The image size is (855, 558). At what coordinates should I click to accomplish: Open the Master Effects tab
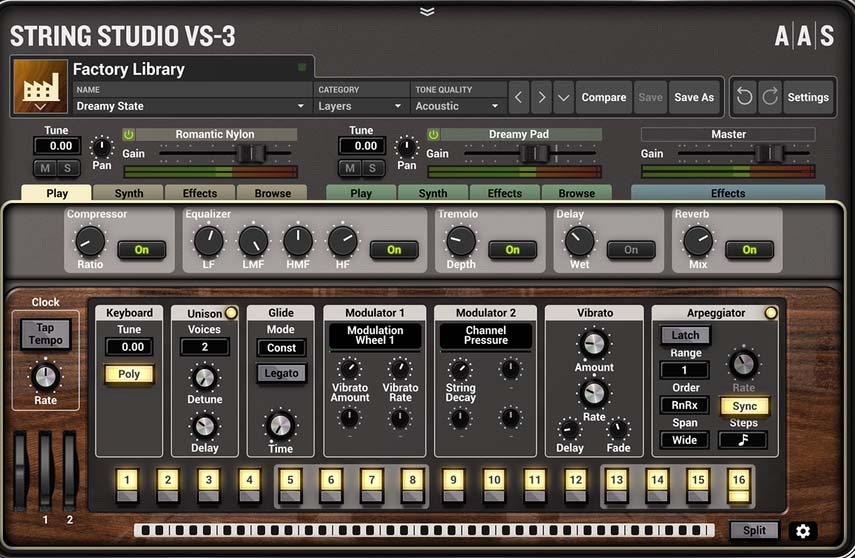point(728,193)
